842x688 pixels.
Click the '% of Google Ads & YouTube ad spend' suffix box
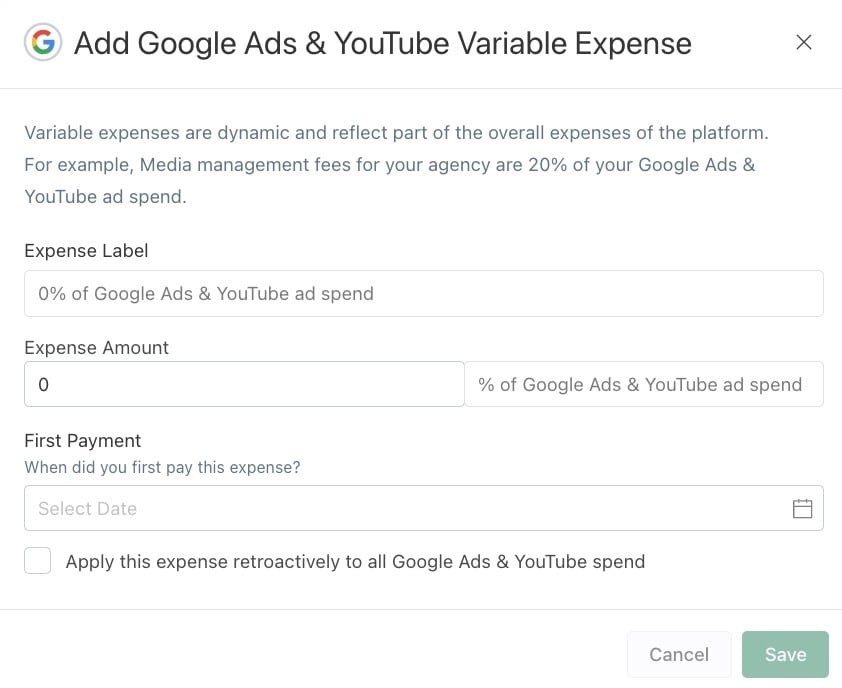pos(643,384)
